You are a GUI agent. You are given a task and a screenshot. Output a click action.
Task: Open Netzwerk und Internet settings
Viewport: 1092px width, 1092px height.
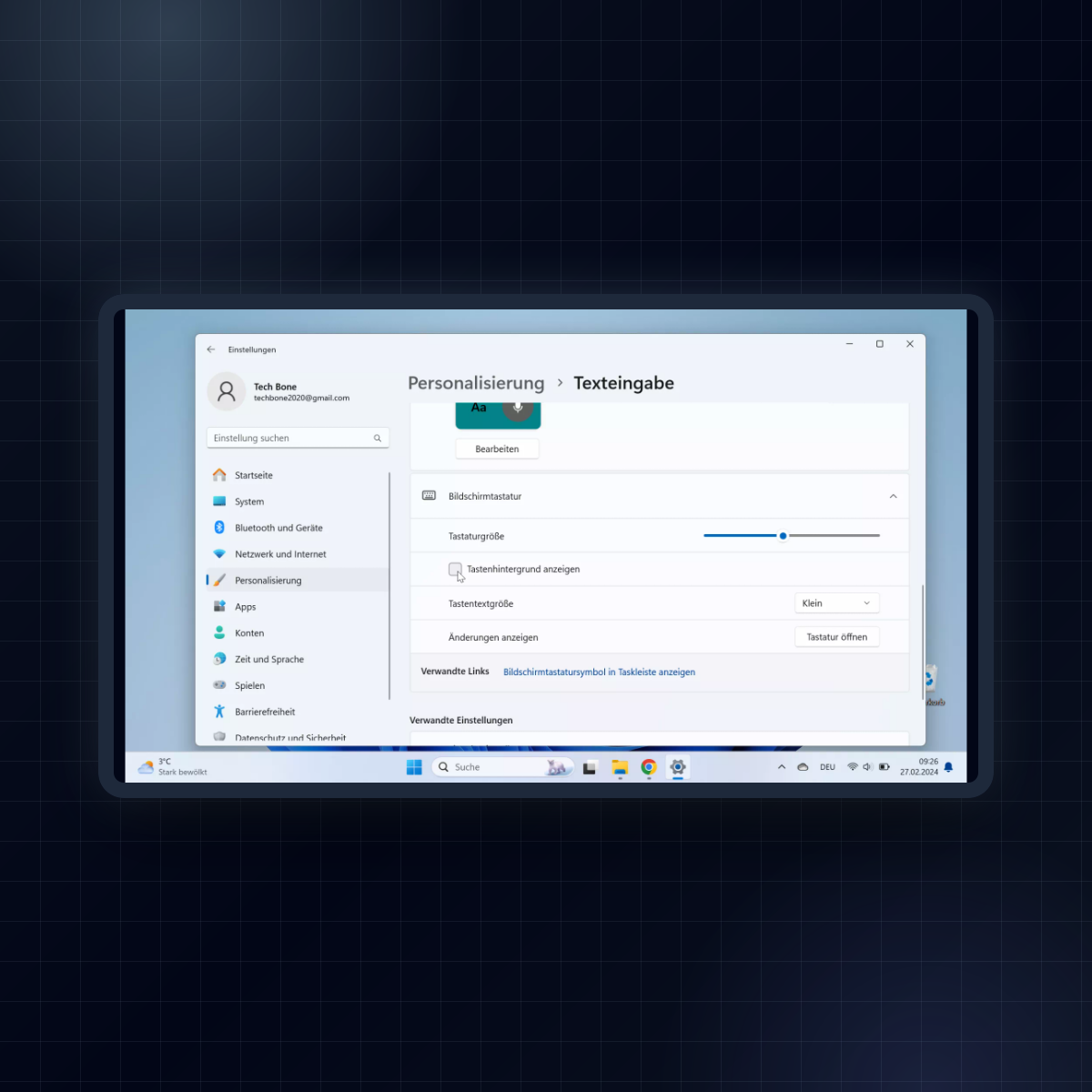click(280, 554)
